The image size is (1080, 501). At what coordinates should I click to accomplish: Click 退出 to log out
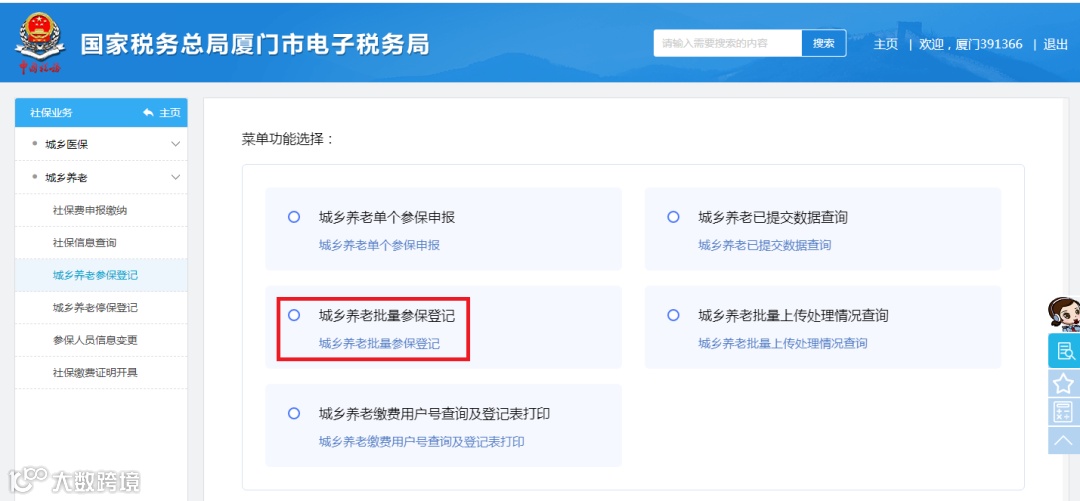tap(1055, 44)
